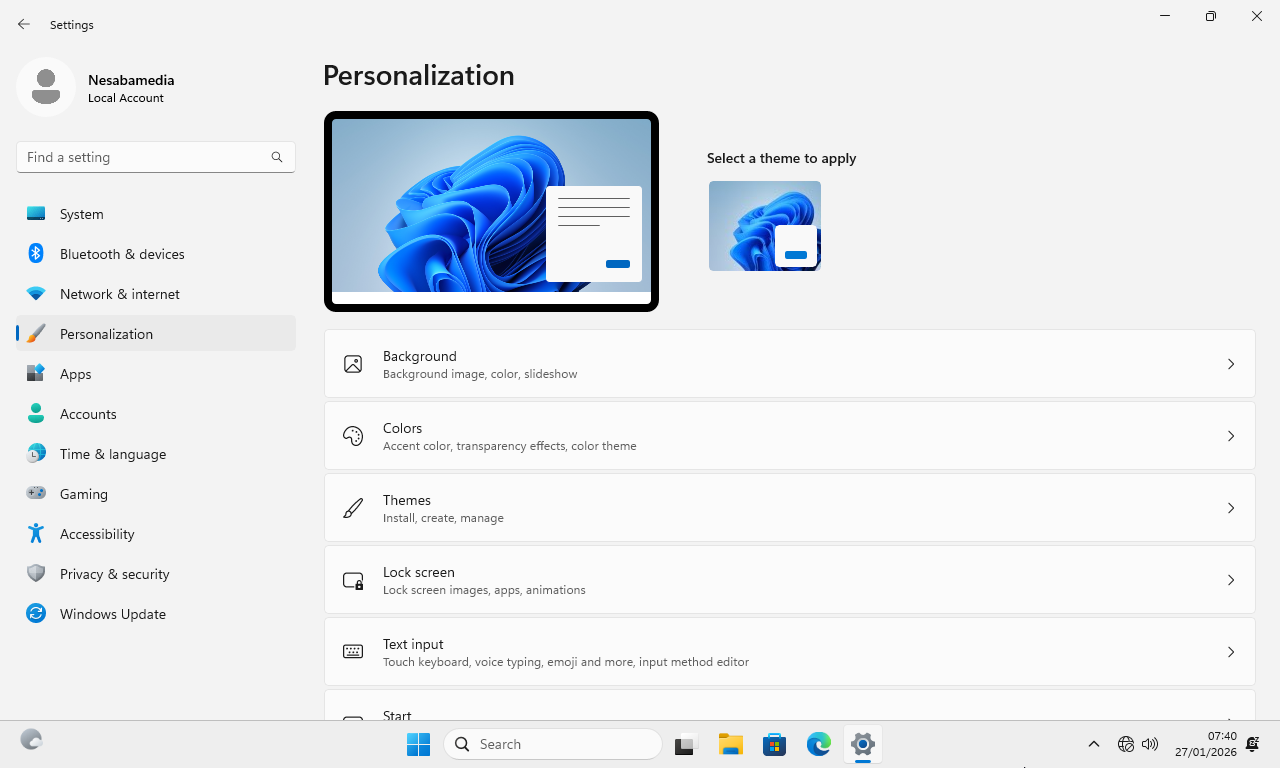Click the search magnifier in Find a setting
This screenshot has width=1280, height=768.
tap(277, 157)
